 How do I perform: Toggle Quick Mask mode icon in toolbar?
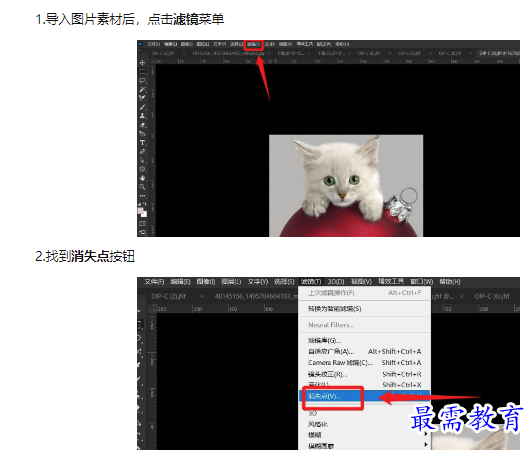coord(142,223)
